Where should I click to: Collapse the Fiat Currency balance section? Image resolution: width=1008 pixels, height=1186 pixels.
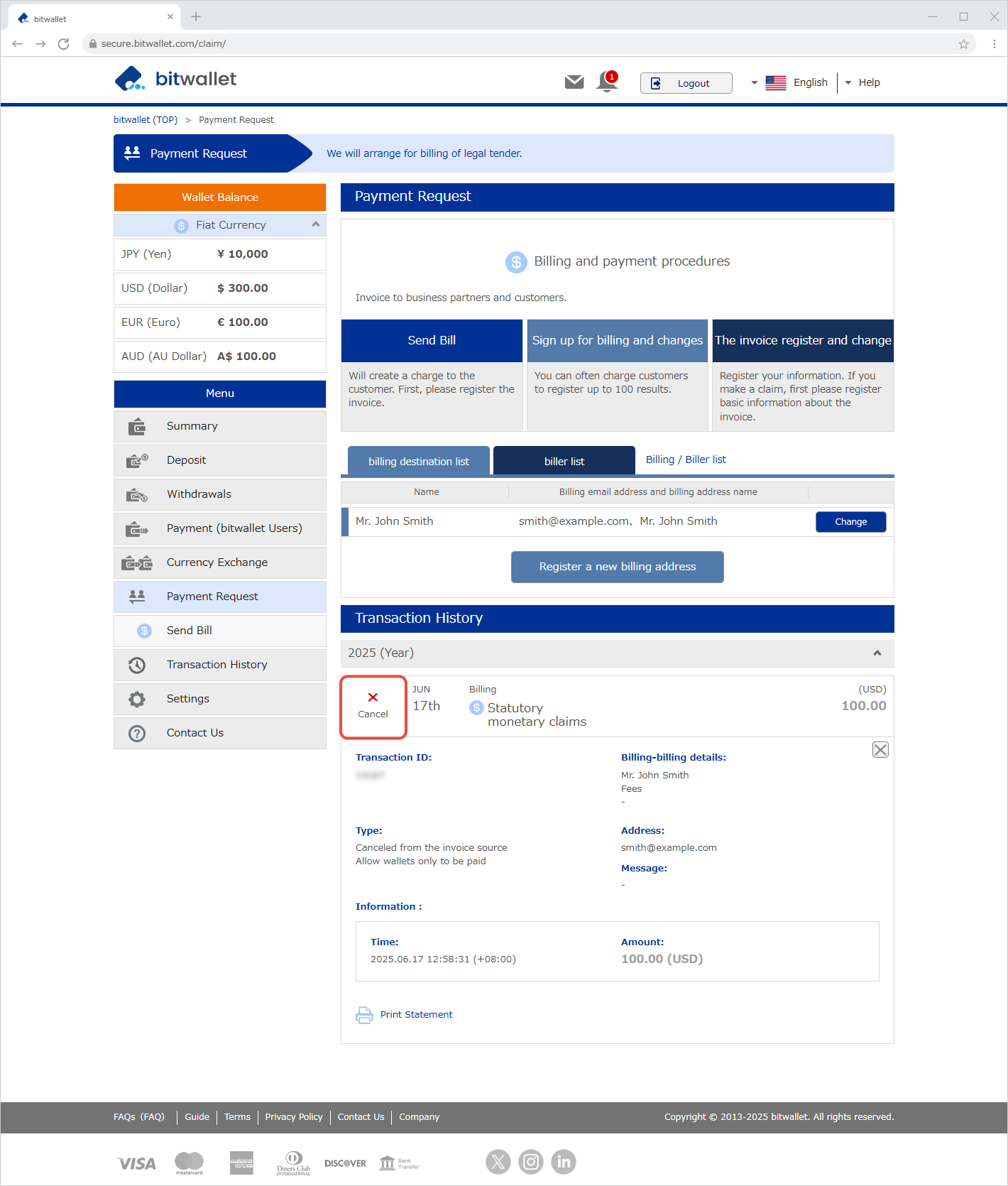(315, 224)
